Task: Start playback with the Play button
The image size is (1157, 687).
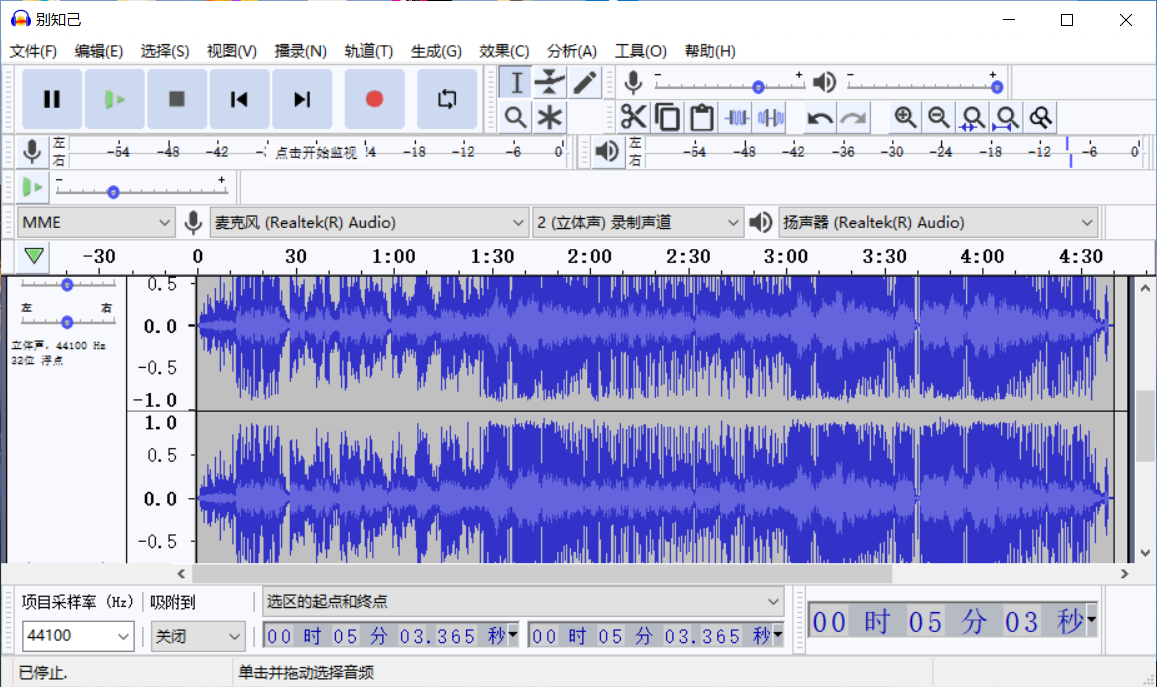Action: pos(114,99)
